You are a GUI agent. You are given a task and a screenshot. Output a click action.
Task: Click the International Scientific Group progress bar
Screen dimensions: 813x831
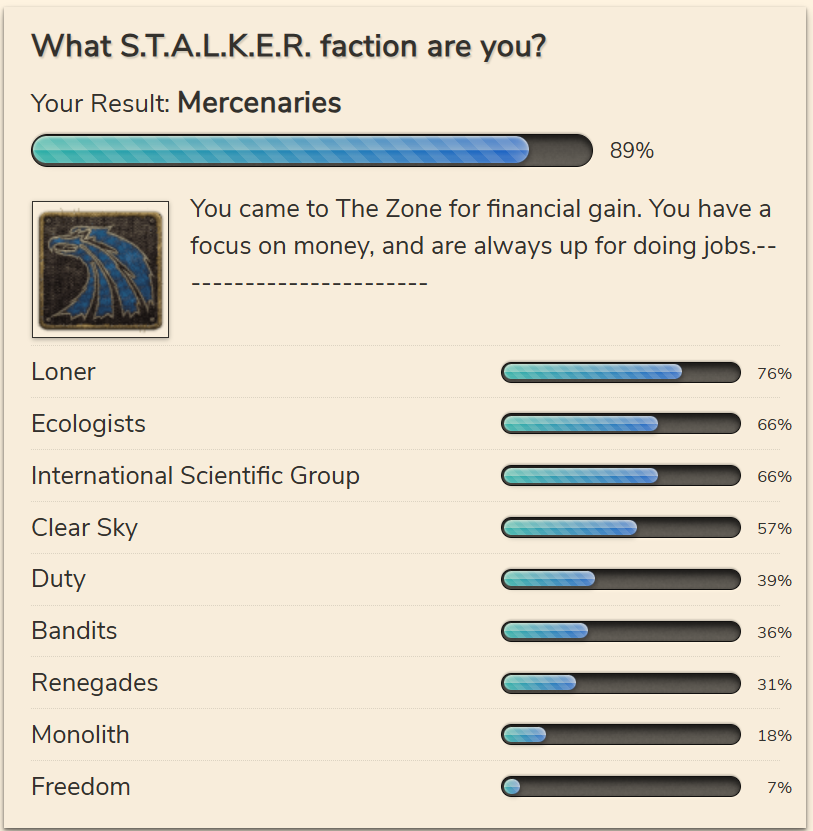[x=621, y=476]
